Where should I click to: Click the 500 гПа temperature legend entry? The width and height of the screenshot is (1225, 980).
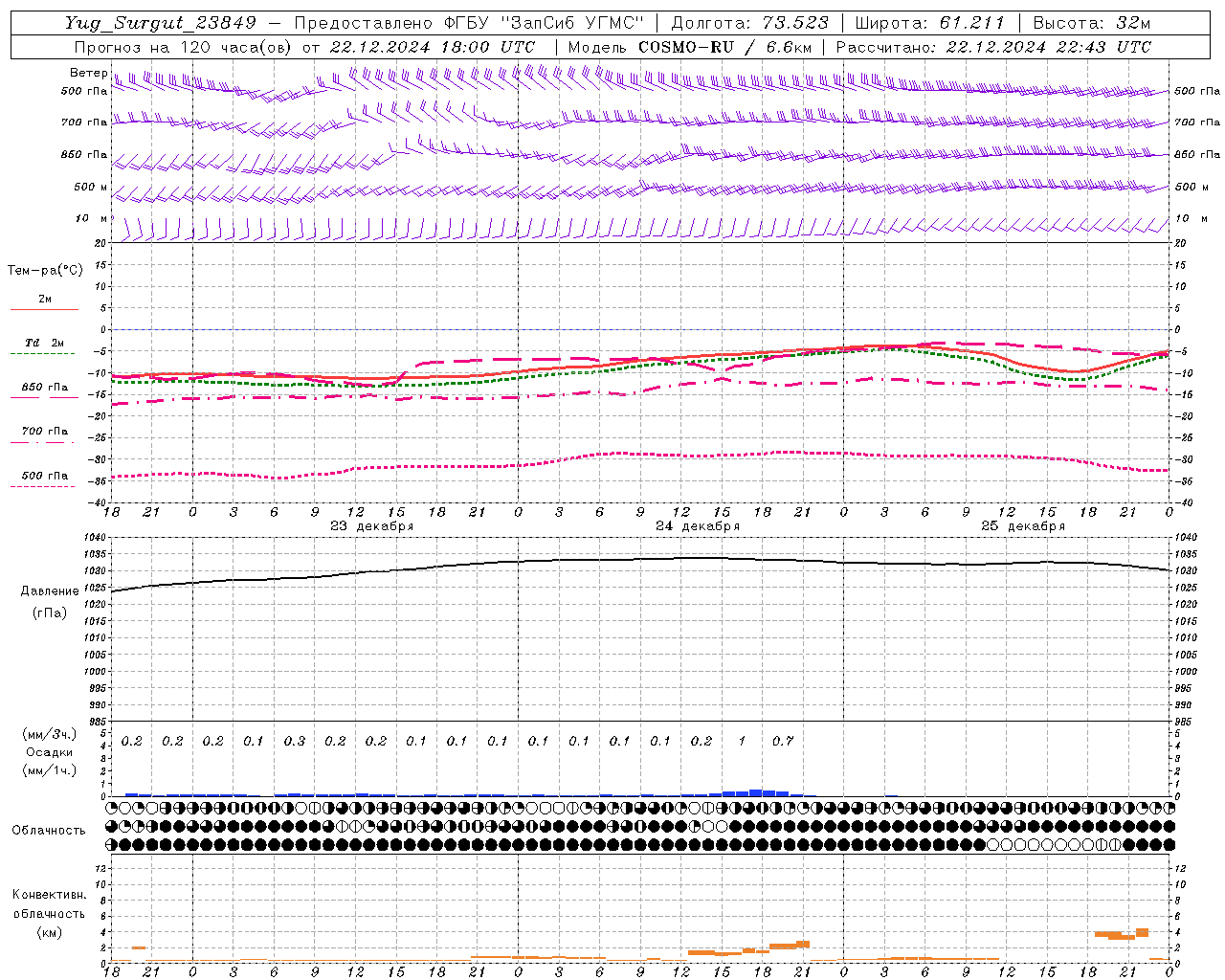pos(45,476)
